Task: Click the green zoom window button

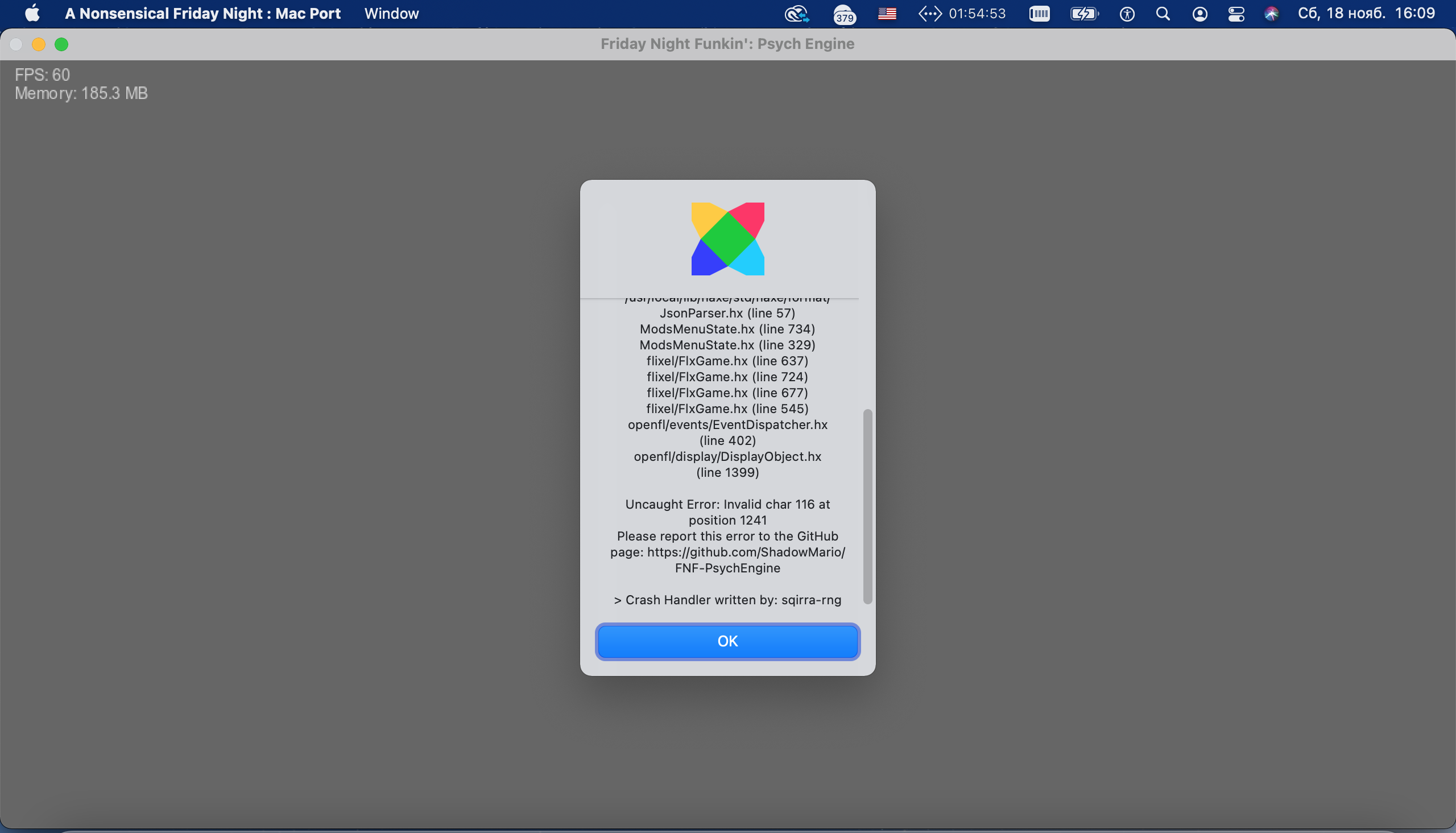Action: pos(61,44)
